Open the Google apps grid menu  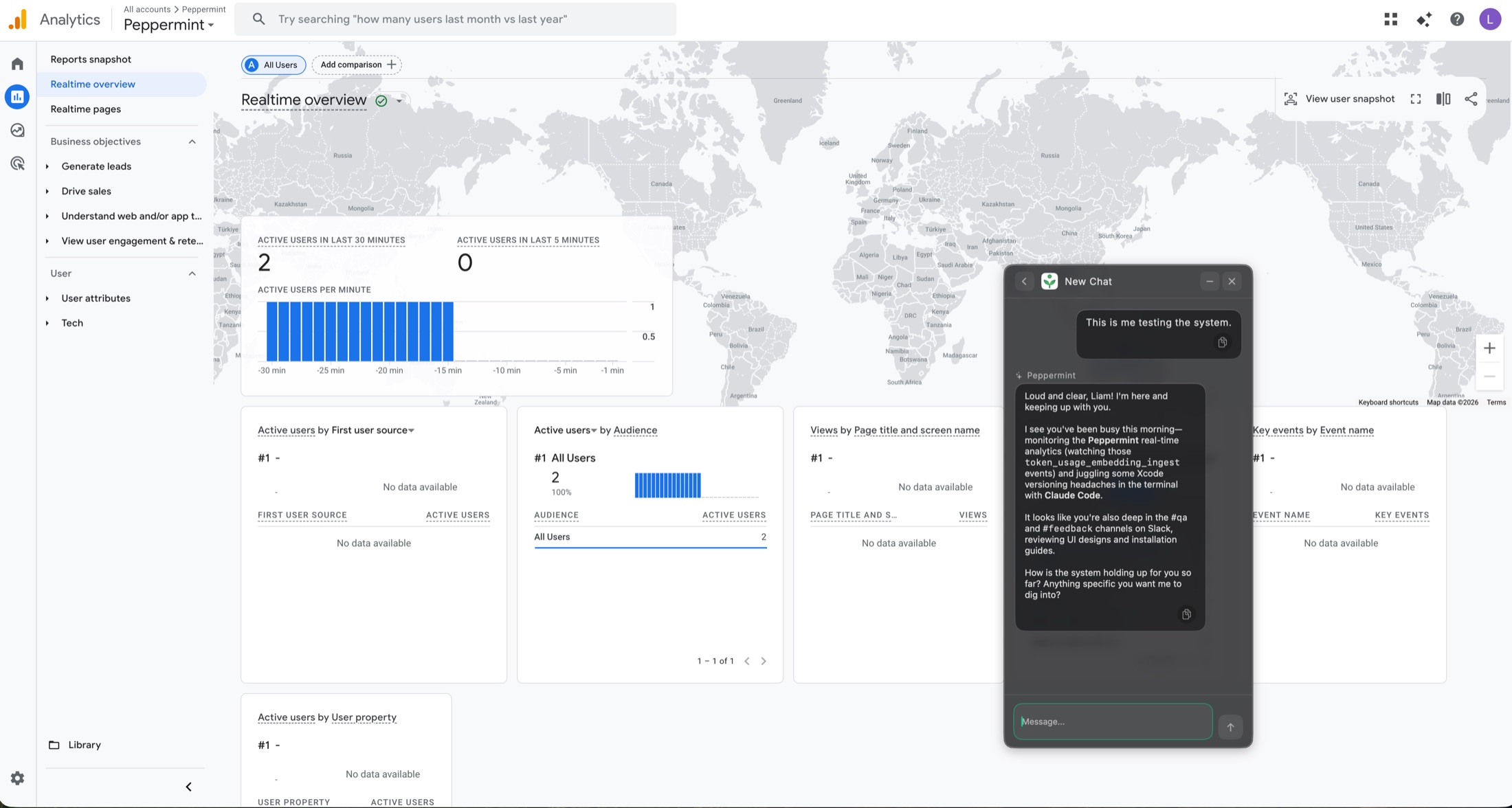pos(1390,19)
